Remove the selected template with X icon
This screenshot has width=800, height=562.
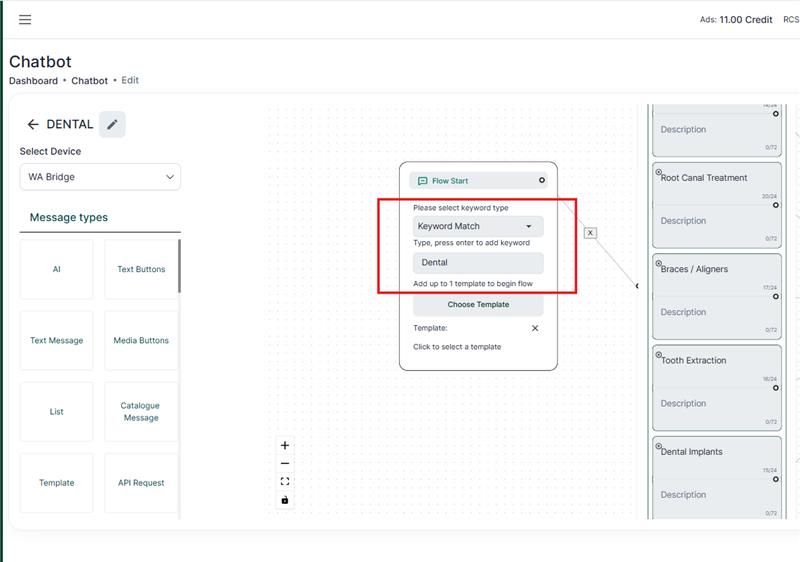(x=534, y=328)
